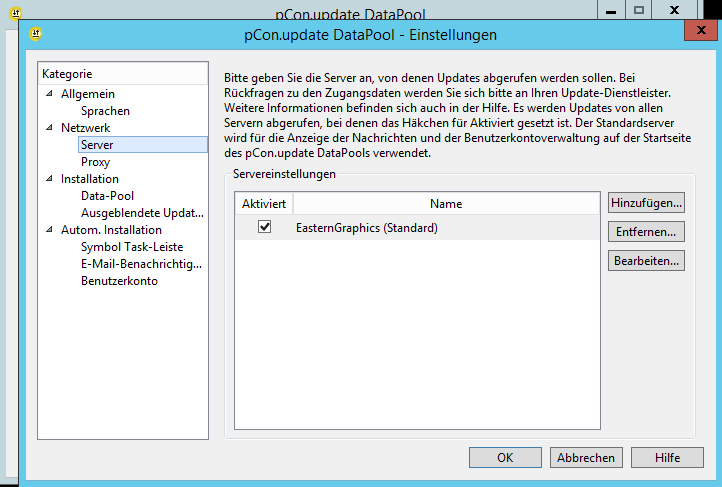Uncheck the Aktiviert checkbox for EasternGraphics
The width and height of the screenshot is (722, 487).
pos(264,227)
